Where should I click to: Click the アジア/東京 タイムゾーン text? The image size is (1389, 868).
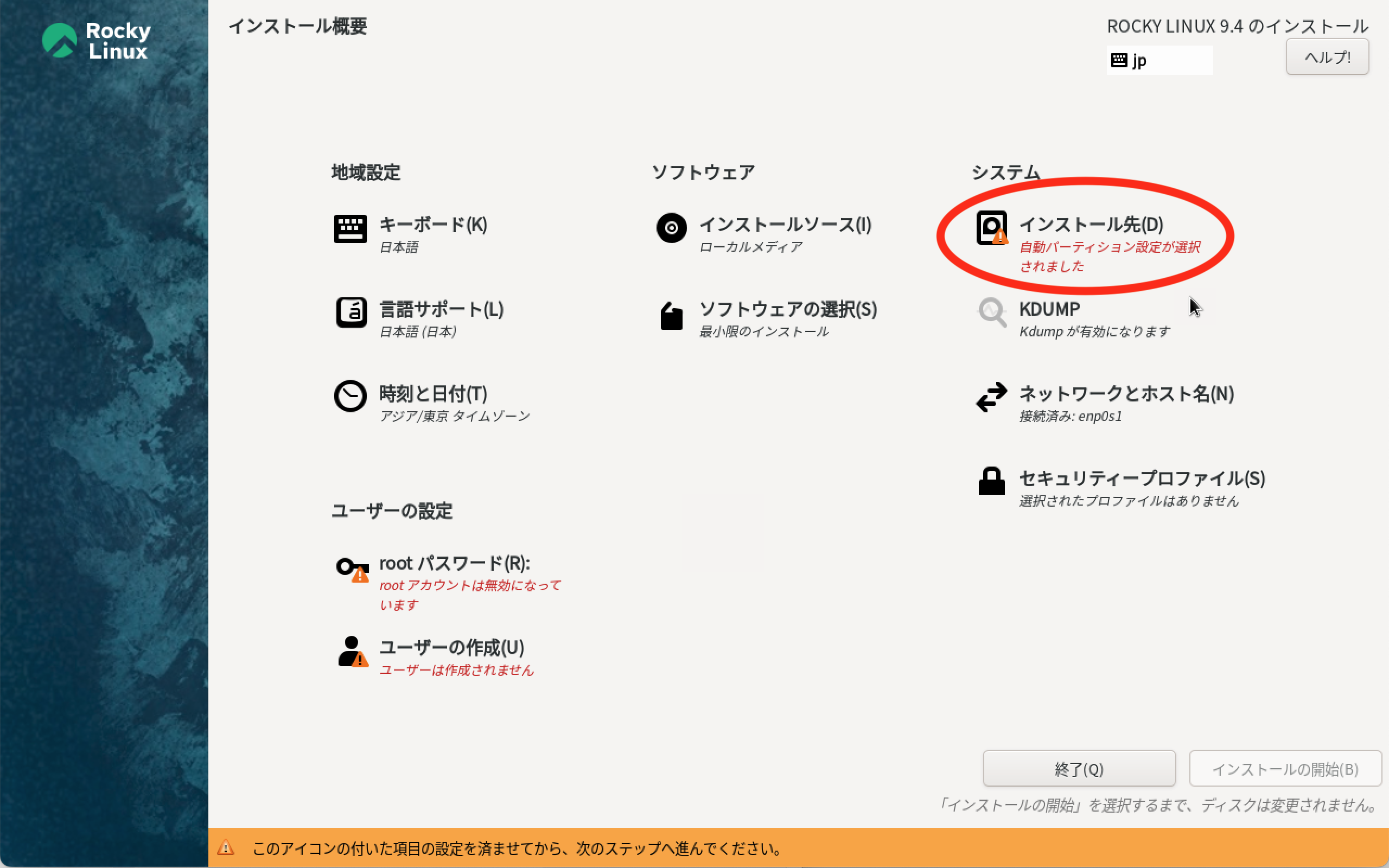pyautogui.click(x=455, y=416)
